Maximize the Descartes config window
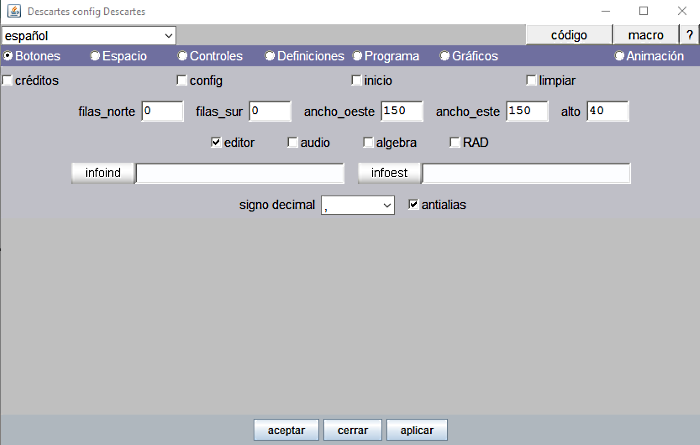This screenshot has width=700, height=445. point(643,11)
